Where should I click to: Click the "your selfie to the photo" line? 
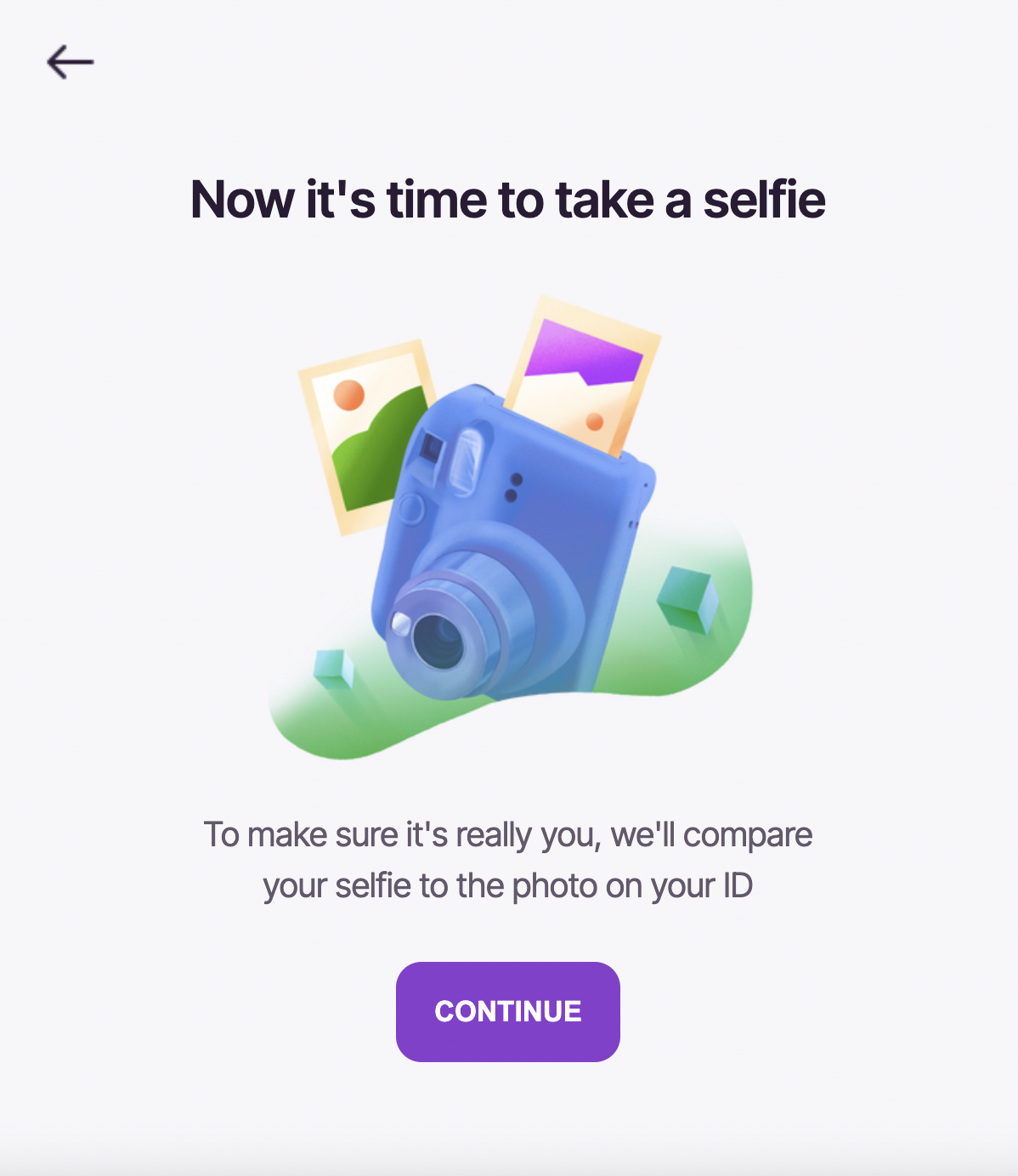pyautogui.click(x=508, y=885)
